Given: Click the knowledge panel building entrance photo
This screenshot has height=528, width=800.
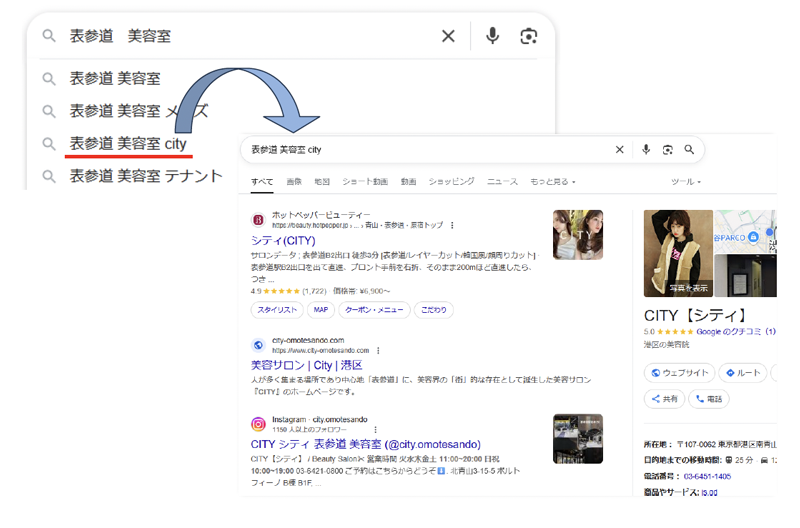Looking at the screenshot, I should coord(745,275).
